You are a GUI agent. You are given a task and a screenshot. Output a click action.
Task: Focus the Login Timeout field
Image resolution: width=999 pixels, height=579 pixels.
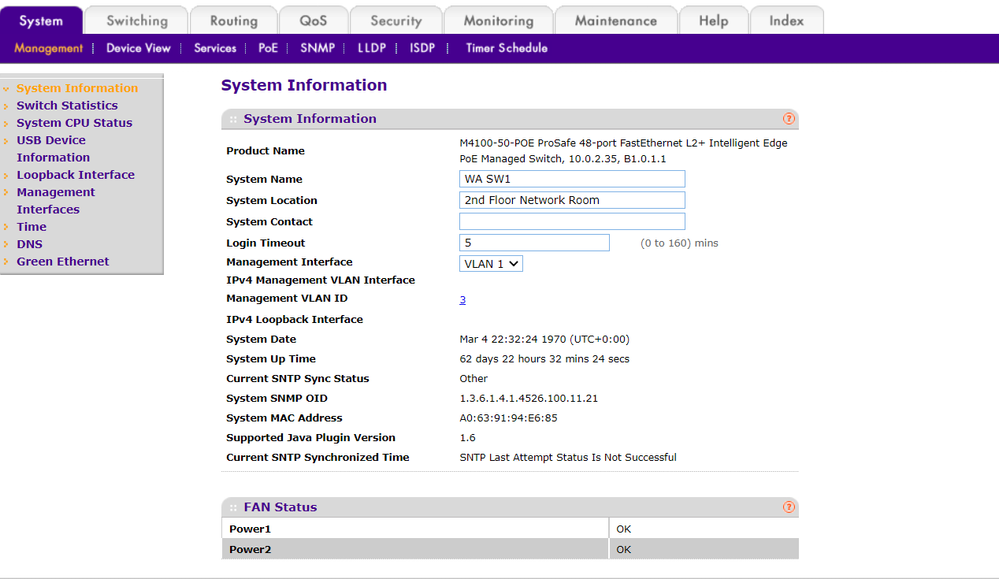(534, 243)
